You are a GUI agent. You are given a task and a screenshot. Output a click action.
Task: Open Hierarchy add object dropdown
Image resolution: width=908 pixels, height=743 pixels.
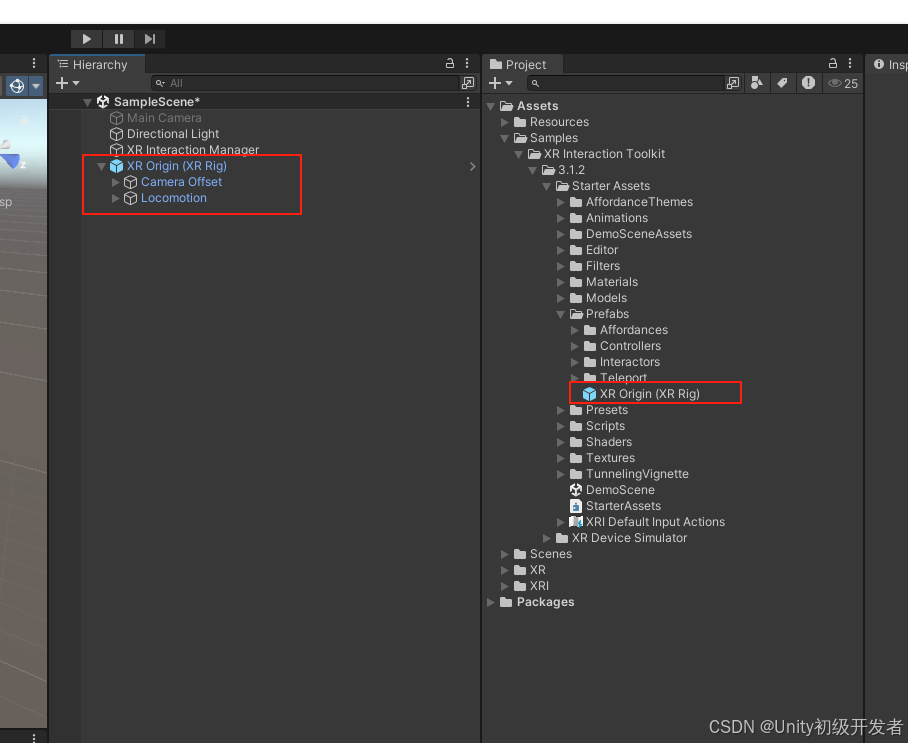click(67, 83)
